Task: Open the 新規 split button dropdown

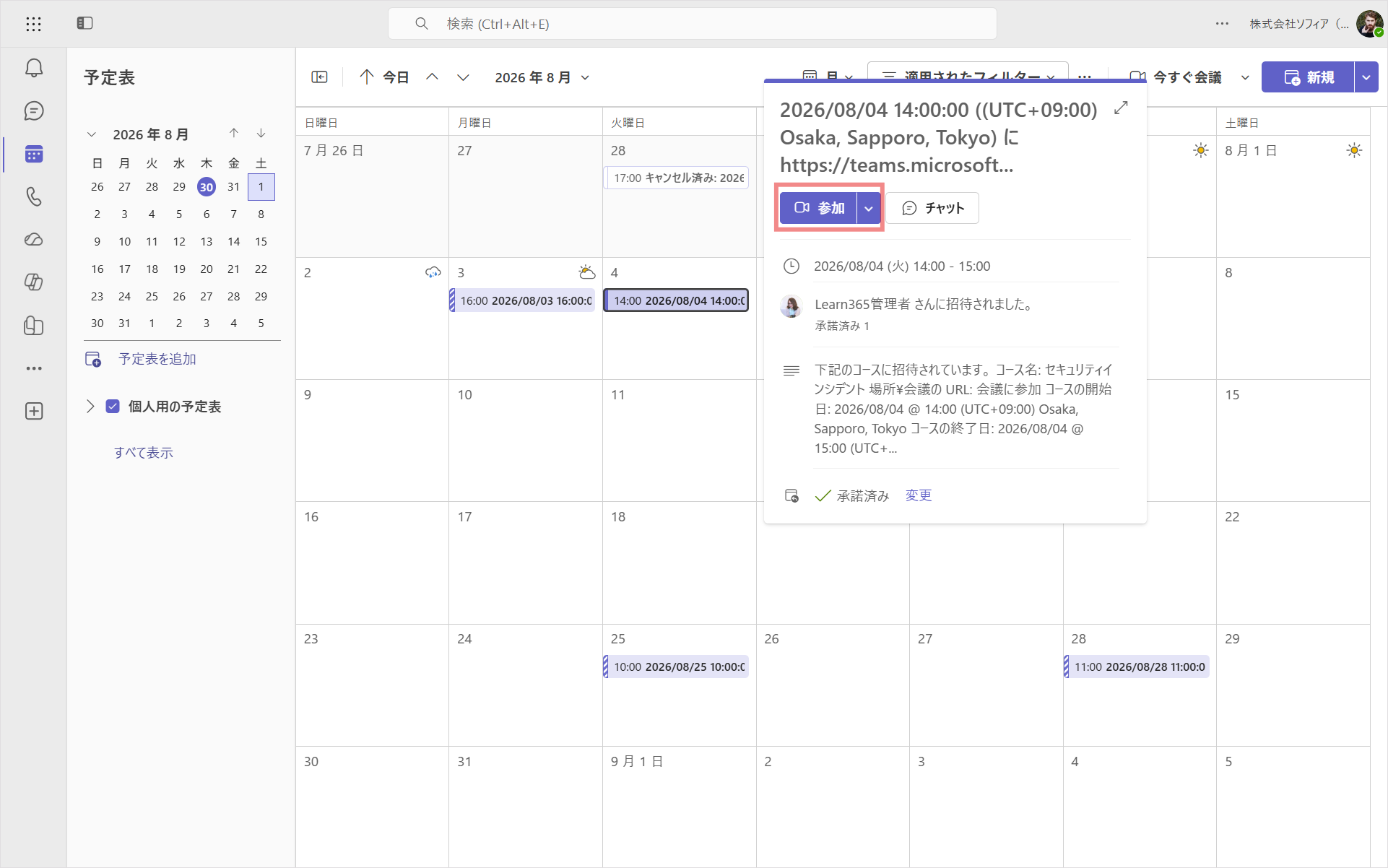Action: (x=1366, y=77)
